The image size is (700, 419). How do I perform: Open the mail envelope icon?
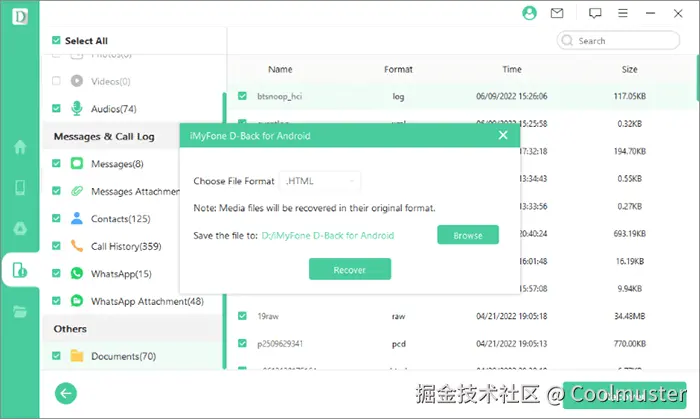click(x=557, y=13)
